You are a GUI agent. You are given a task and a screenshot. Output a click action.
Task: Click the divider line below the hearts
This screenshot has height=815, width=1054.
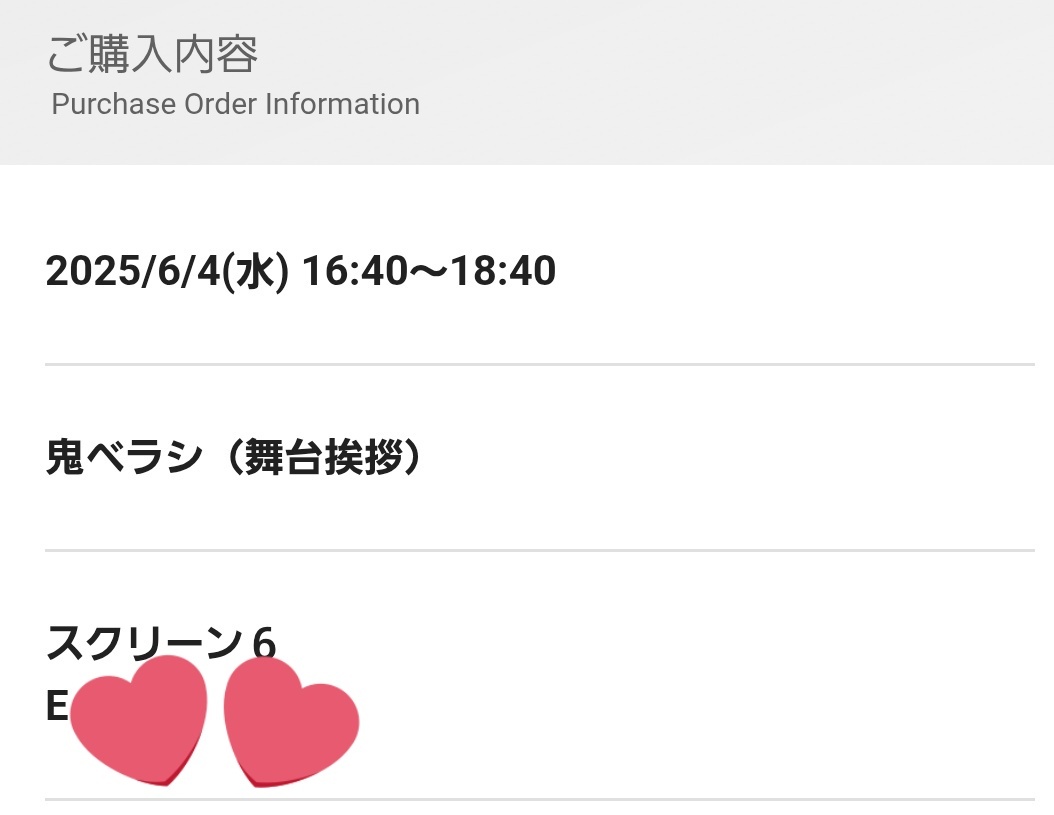point(540,800)
